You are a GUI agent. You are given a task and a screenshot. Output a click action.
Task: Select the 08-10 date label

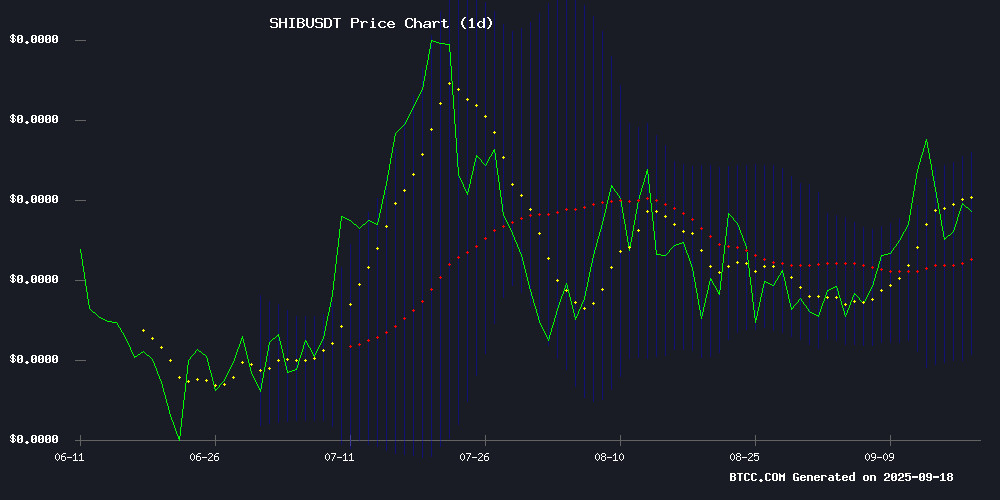pyautogui.click(x=609, y=457)
